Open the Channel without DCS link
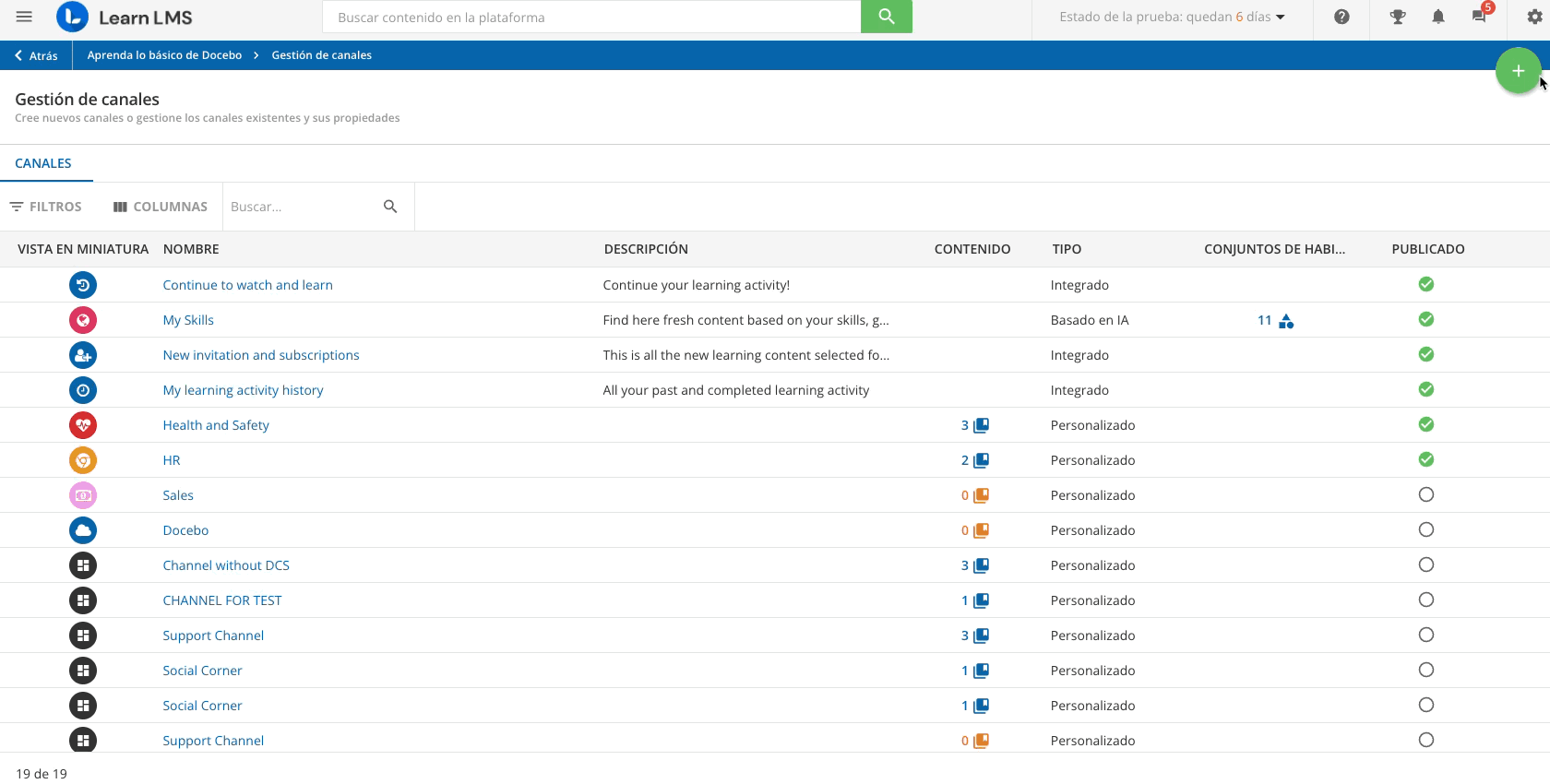Image resolution: width=1550 pixels, height=784 pixels. pyautogui.click(x=226, y=565)
